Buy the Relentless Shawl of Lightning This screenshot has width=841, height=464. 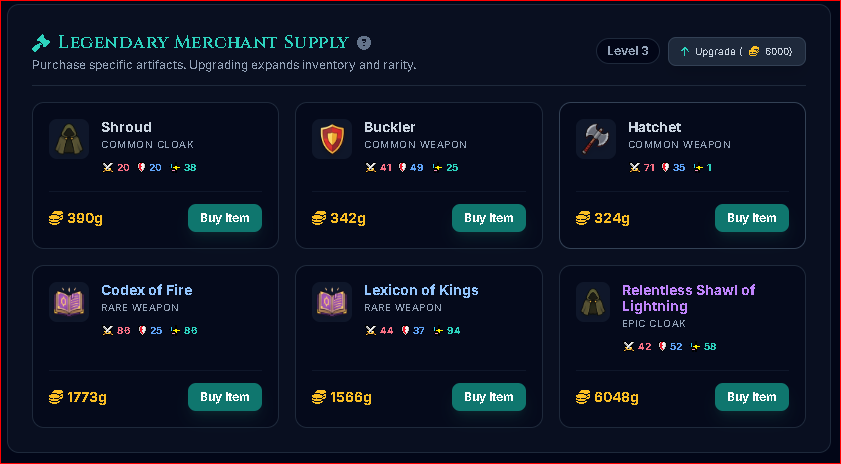tap(751, 397)
